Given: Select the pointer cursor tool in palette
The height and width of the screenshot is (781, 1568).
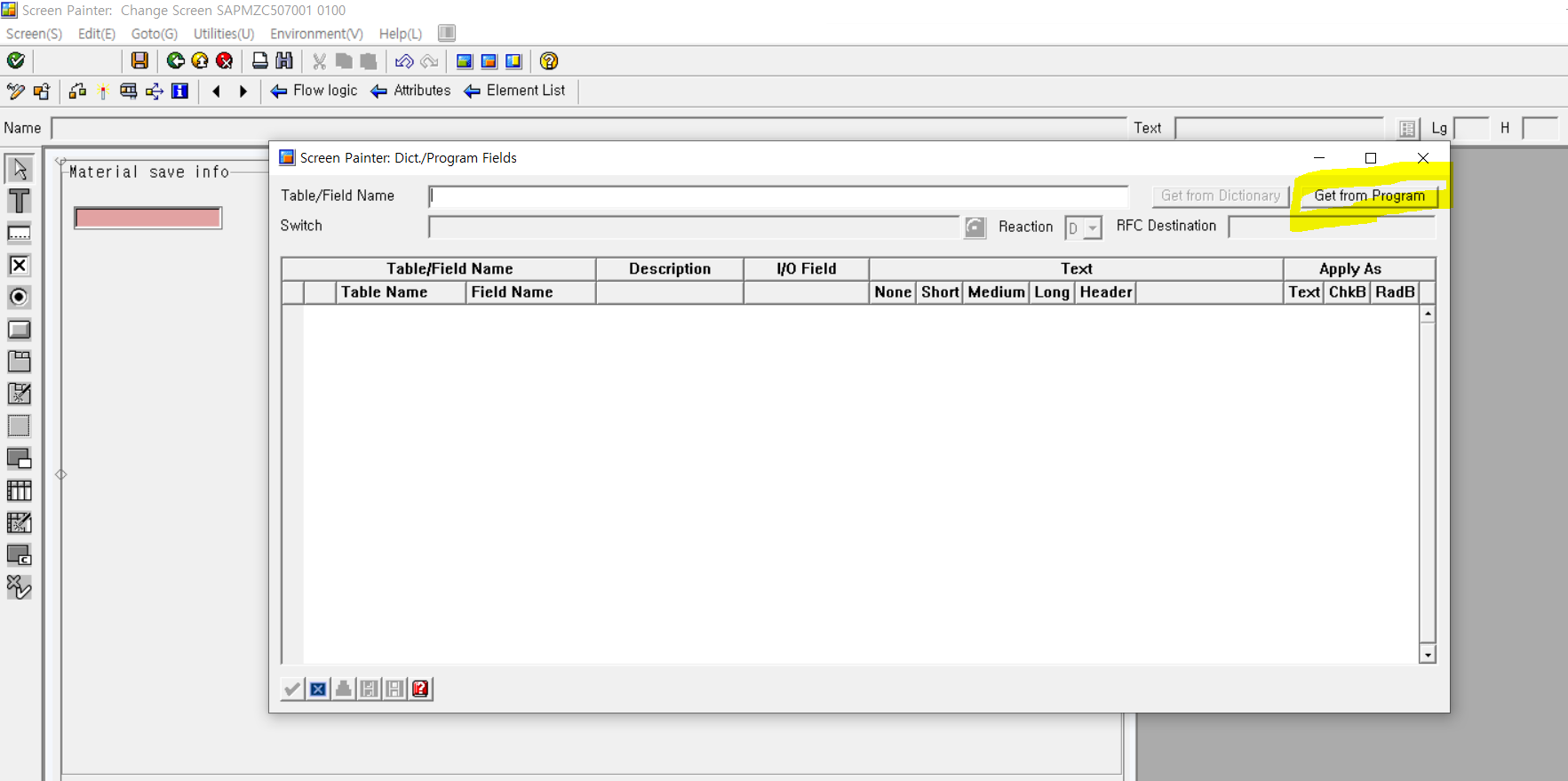Looking at the screenshot, I should coord(19,169).
